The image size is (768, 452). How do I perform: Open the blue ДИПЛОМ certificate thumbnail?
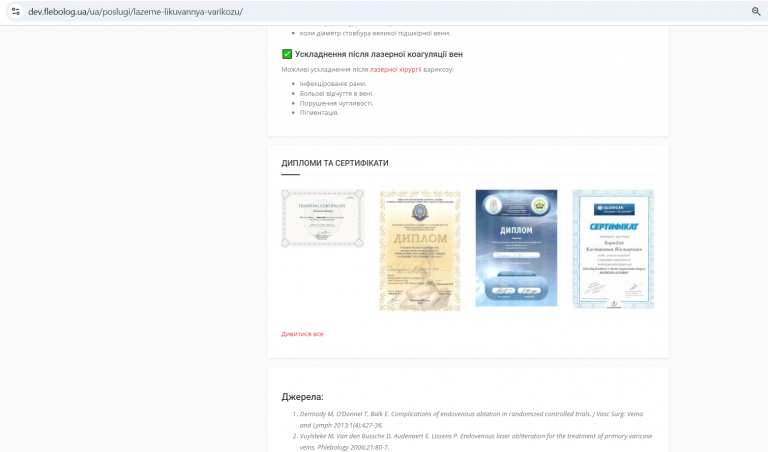click(516, 248)
